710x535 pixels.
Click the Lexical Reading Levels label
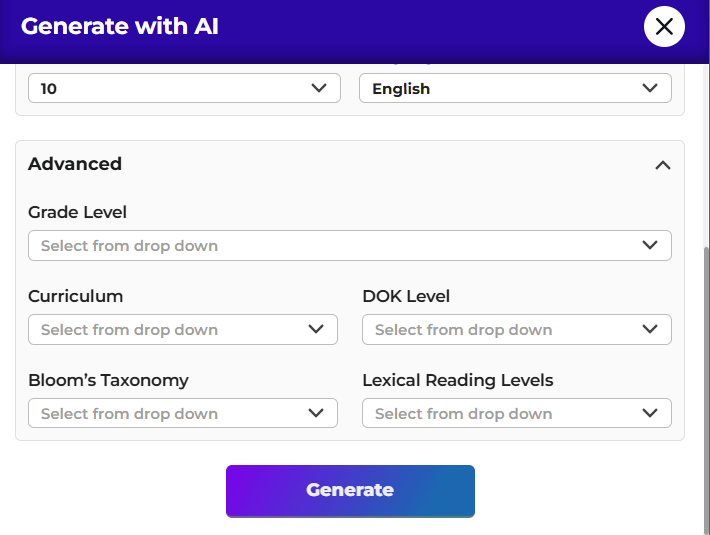click(458, 381)
